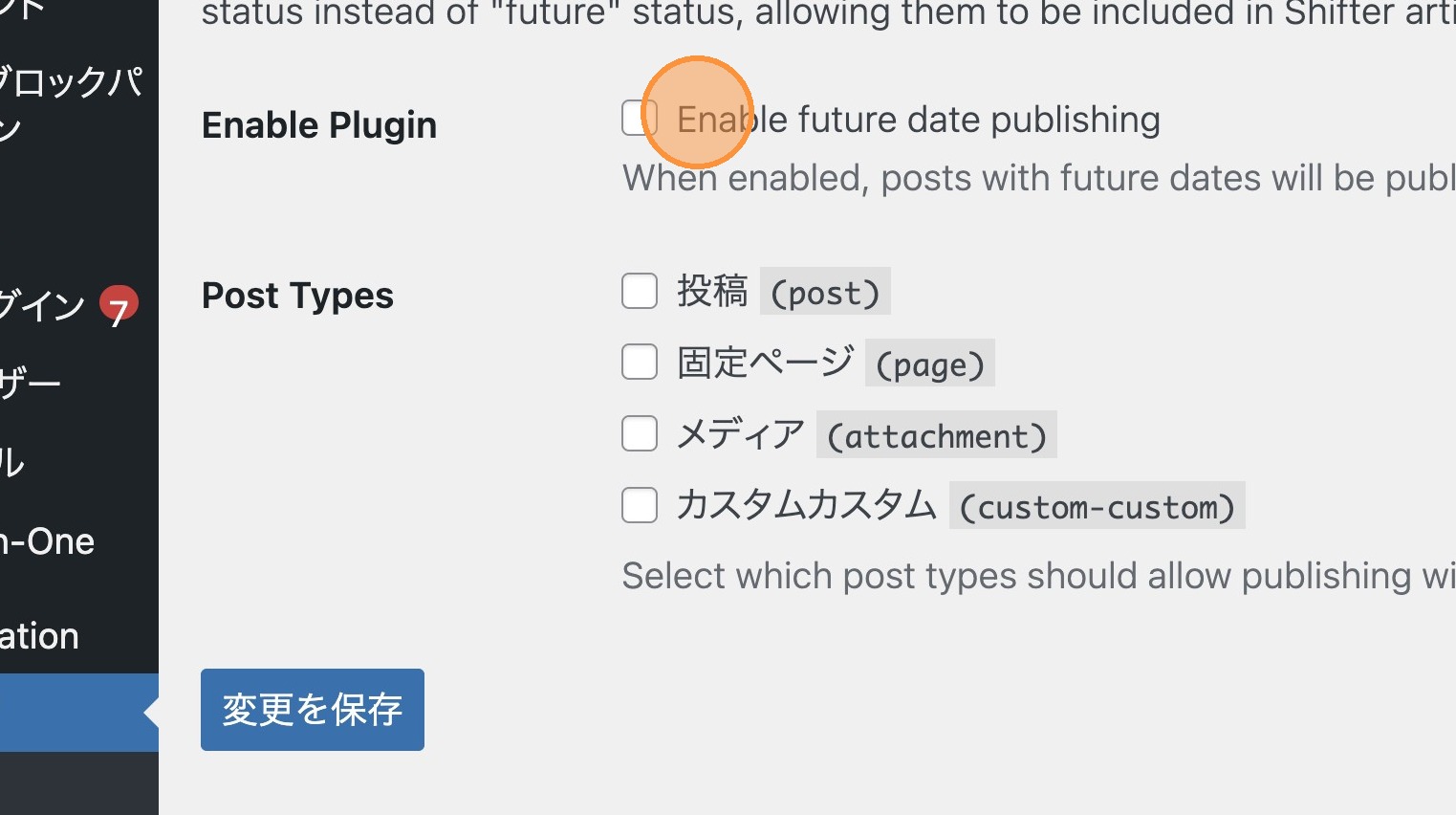Click the red 7 update badge
1456x815 pixels.
[x=119, y=306]
